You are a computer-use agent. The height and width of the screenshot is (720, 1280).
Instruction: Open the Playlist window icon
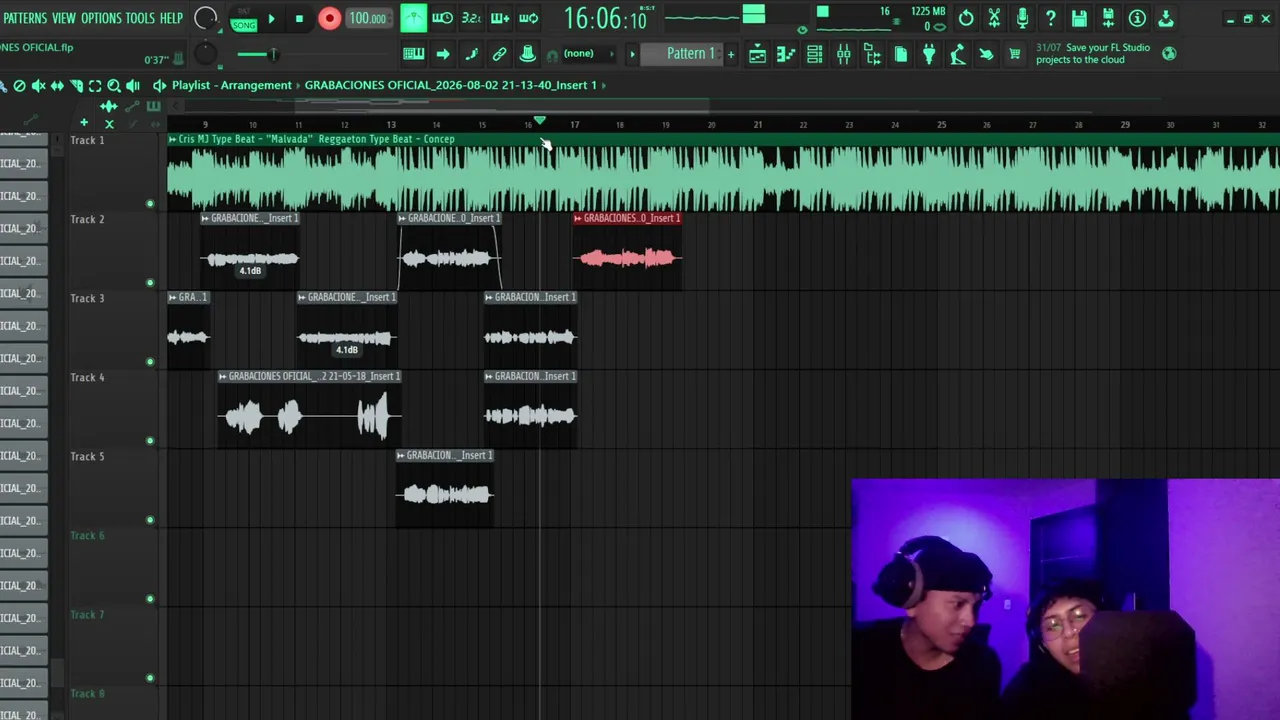(x=757, y=54)
